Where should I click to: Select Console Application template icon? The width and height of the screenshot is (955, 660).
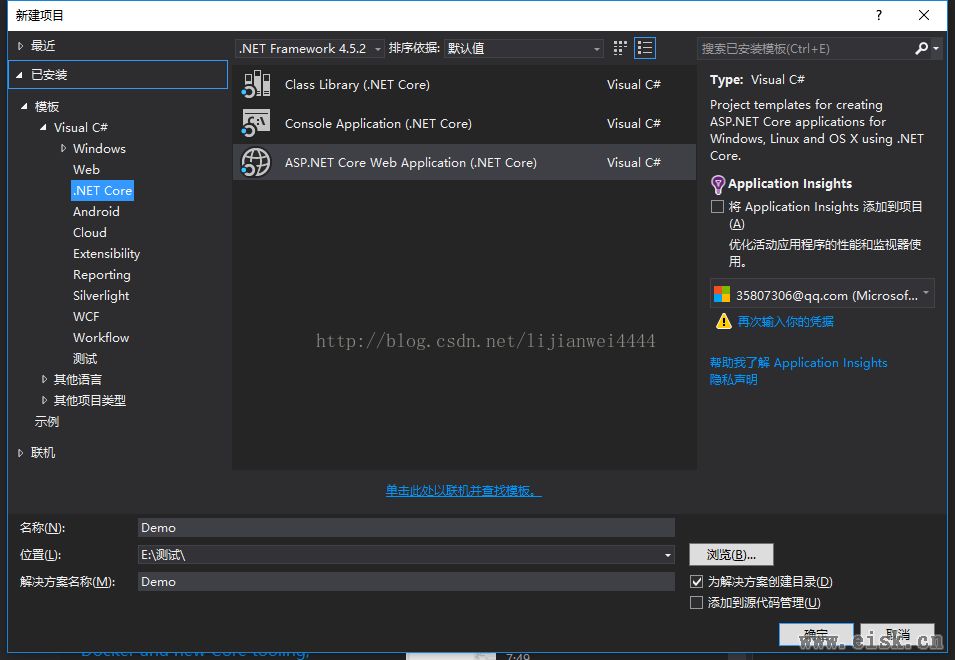point(256,123)
